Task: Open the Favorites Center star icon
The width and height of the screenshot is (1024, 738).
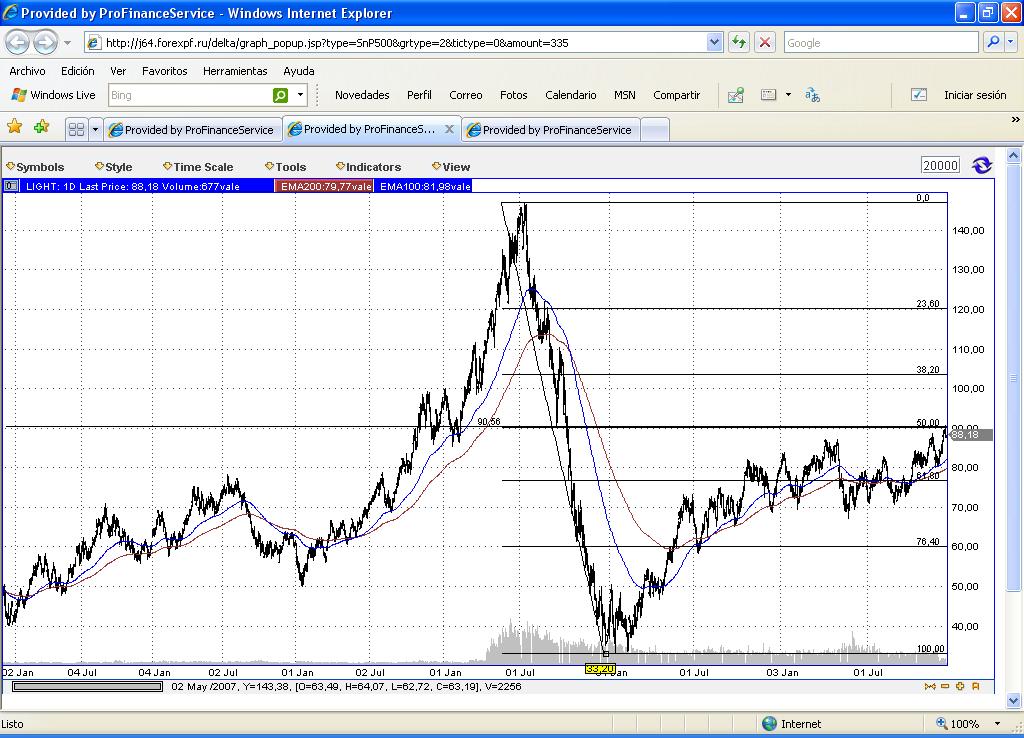Action: click(15, 127)
